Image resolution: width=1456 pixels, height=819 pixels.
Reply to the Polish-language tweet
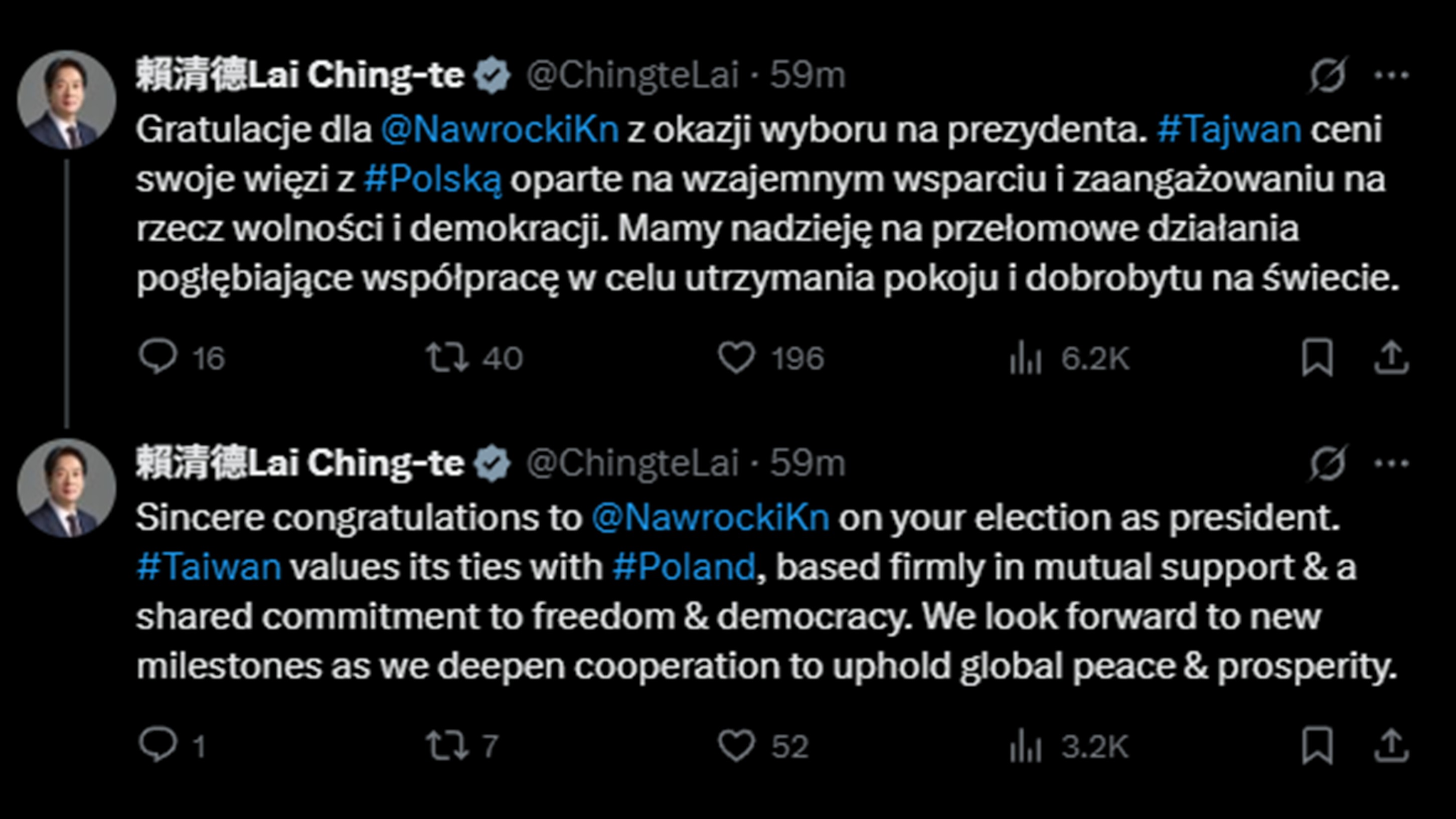tap(158, 357)
